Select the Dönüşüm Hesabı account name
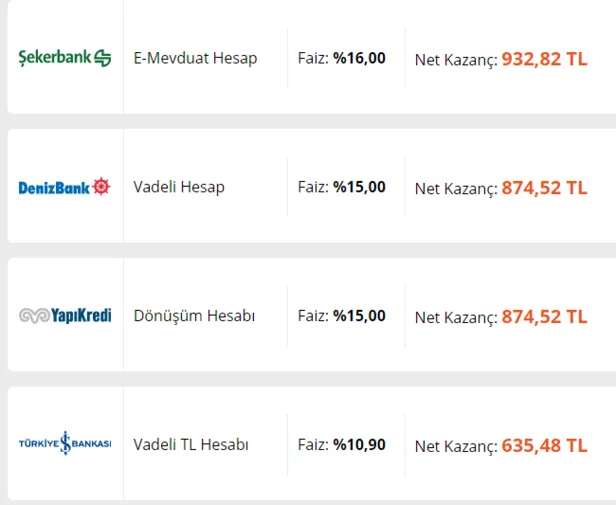 (194, 316)
